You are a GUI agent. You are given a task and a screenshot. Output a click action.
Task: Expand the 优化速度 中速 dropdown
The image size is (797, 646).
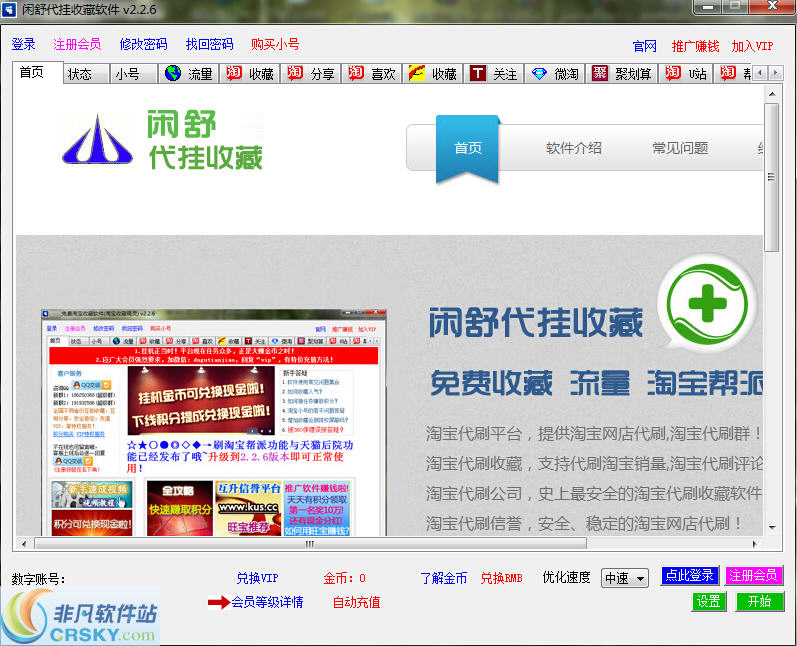(625, 578)
